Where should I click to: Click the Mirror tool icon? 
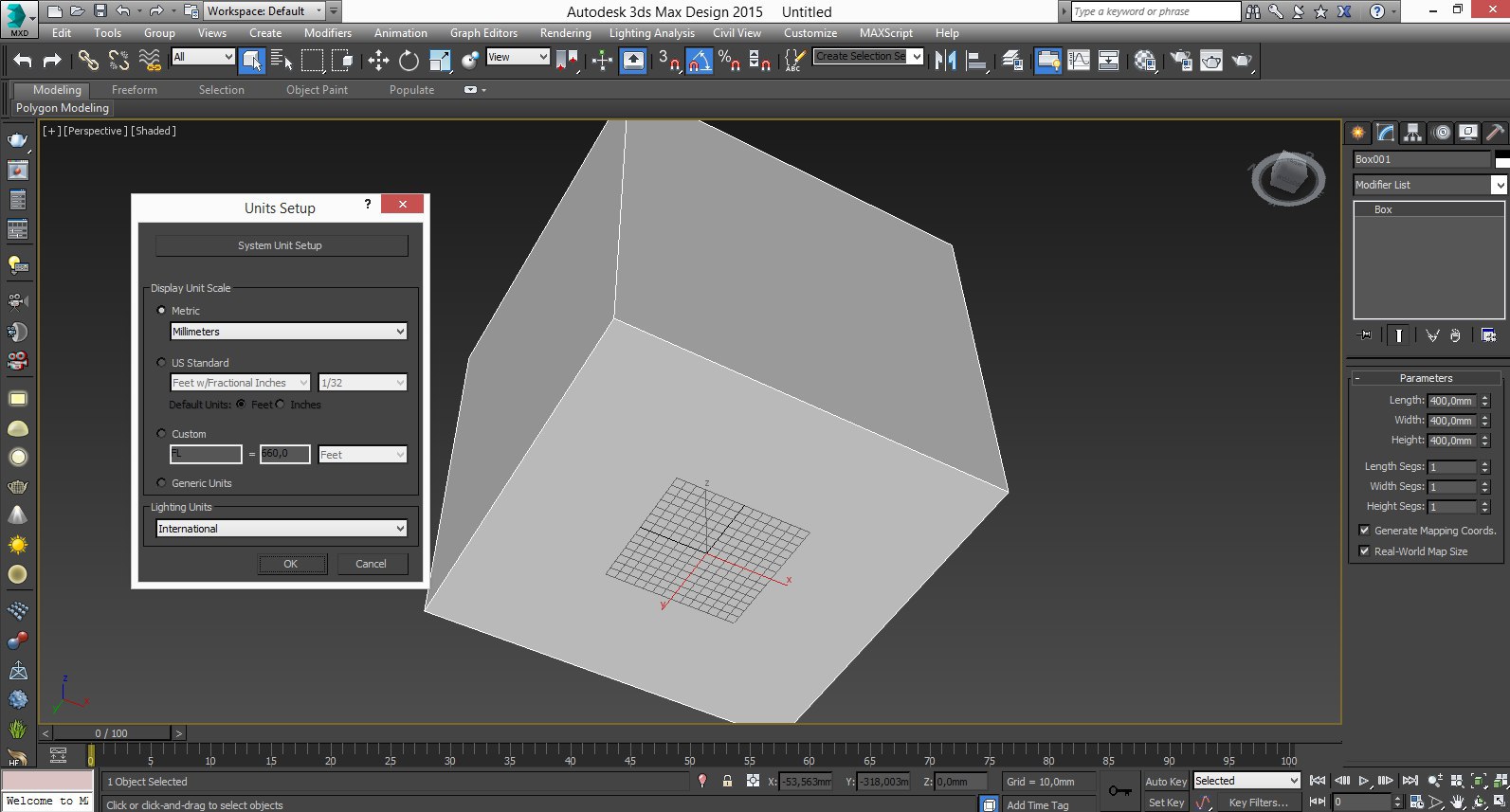coord(945,61)
